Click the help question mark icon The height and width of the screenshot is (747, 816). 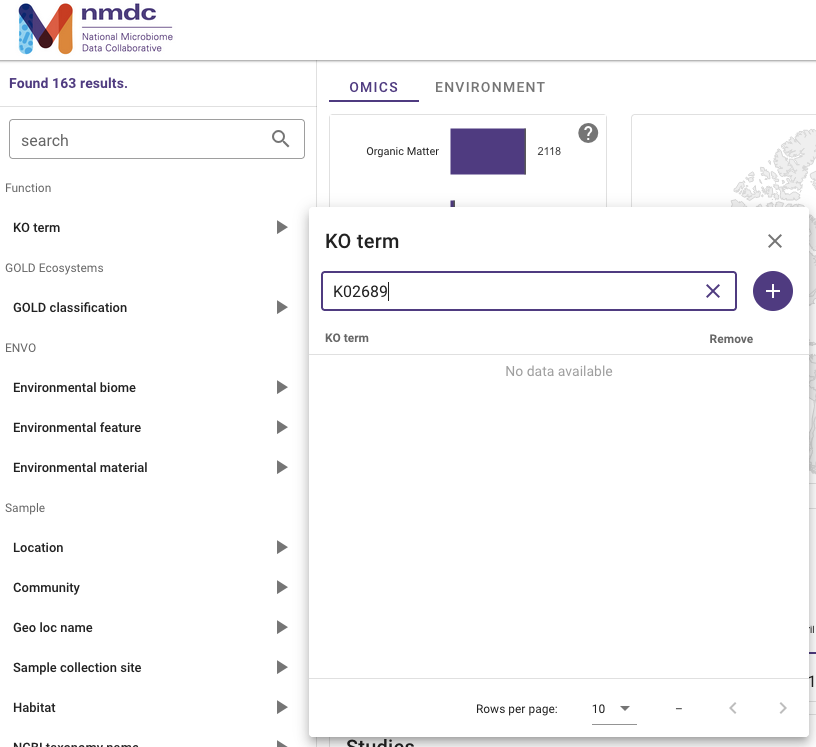tap(588, 132)
